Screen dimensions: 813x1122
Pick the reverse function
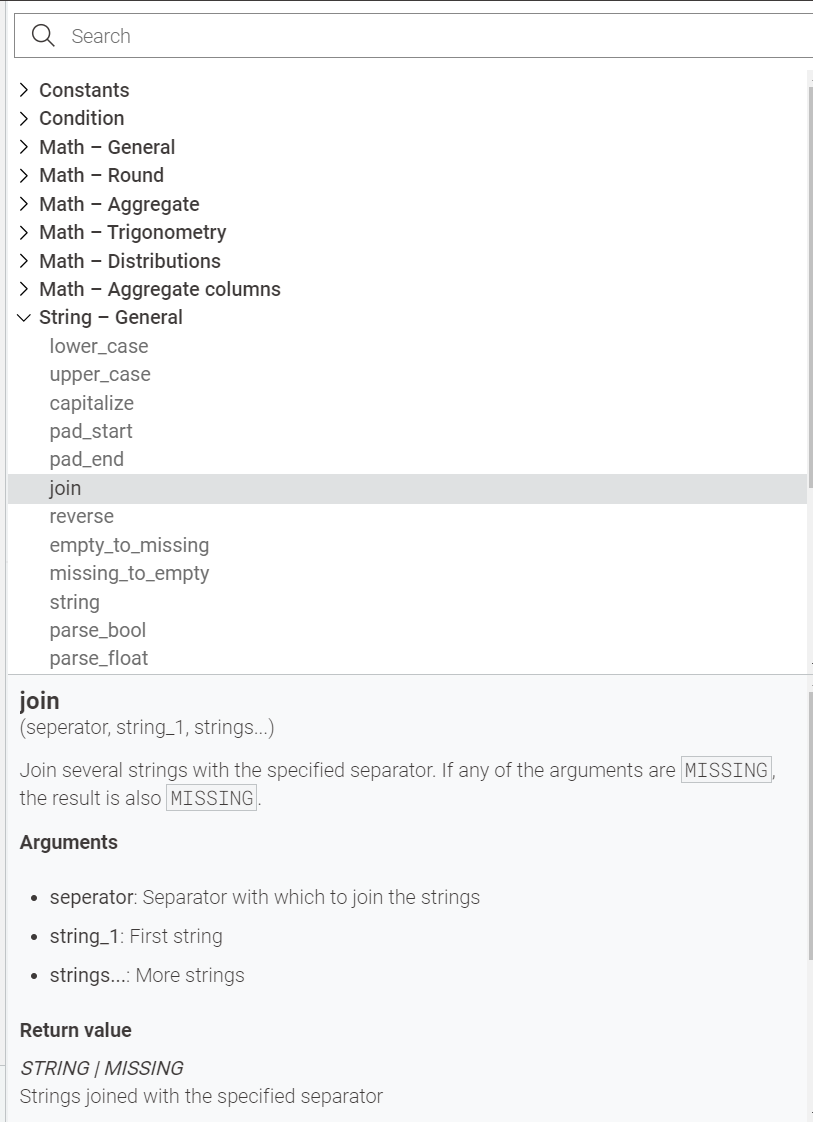point(82,517)
